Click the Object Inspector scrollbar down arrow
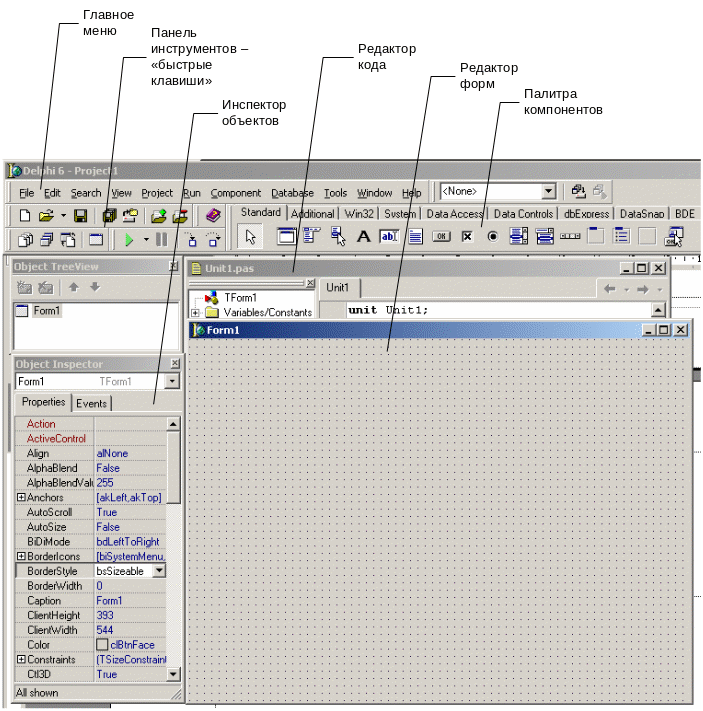 pyautogui.click(x=173, y=674)
